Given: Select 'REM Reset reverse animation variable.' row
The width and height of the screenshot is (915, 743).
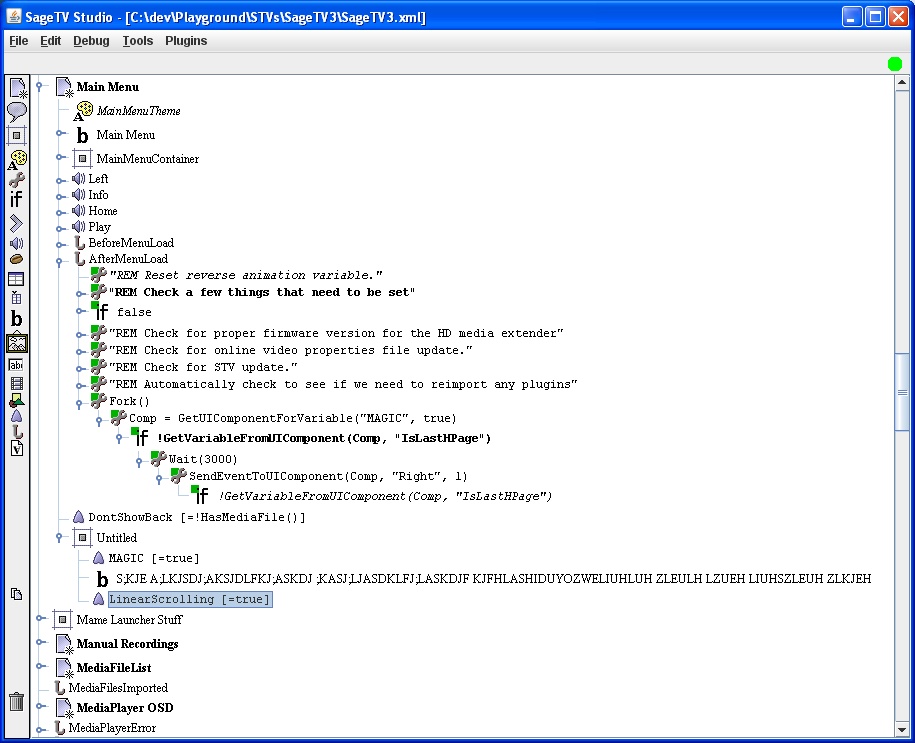Looking at the screenshot, I should pyautogui.click(x=246, y=275).
